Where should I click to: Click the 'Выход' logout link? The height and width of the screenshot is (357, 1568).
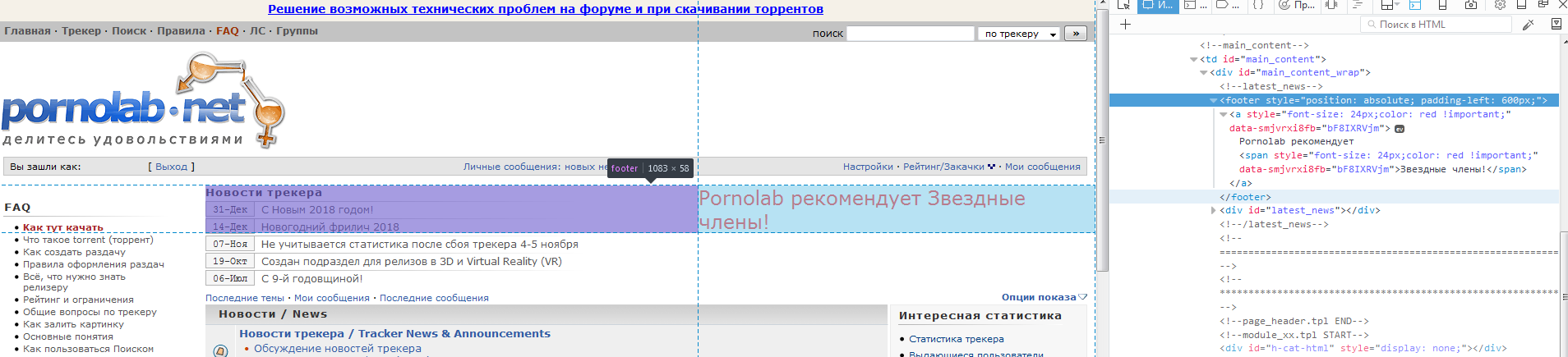(x=171, y=167)
